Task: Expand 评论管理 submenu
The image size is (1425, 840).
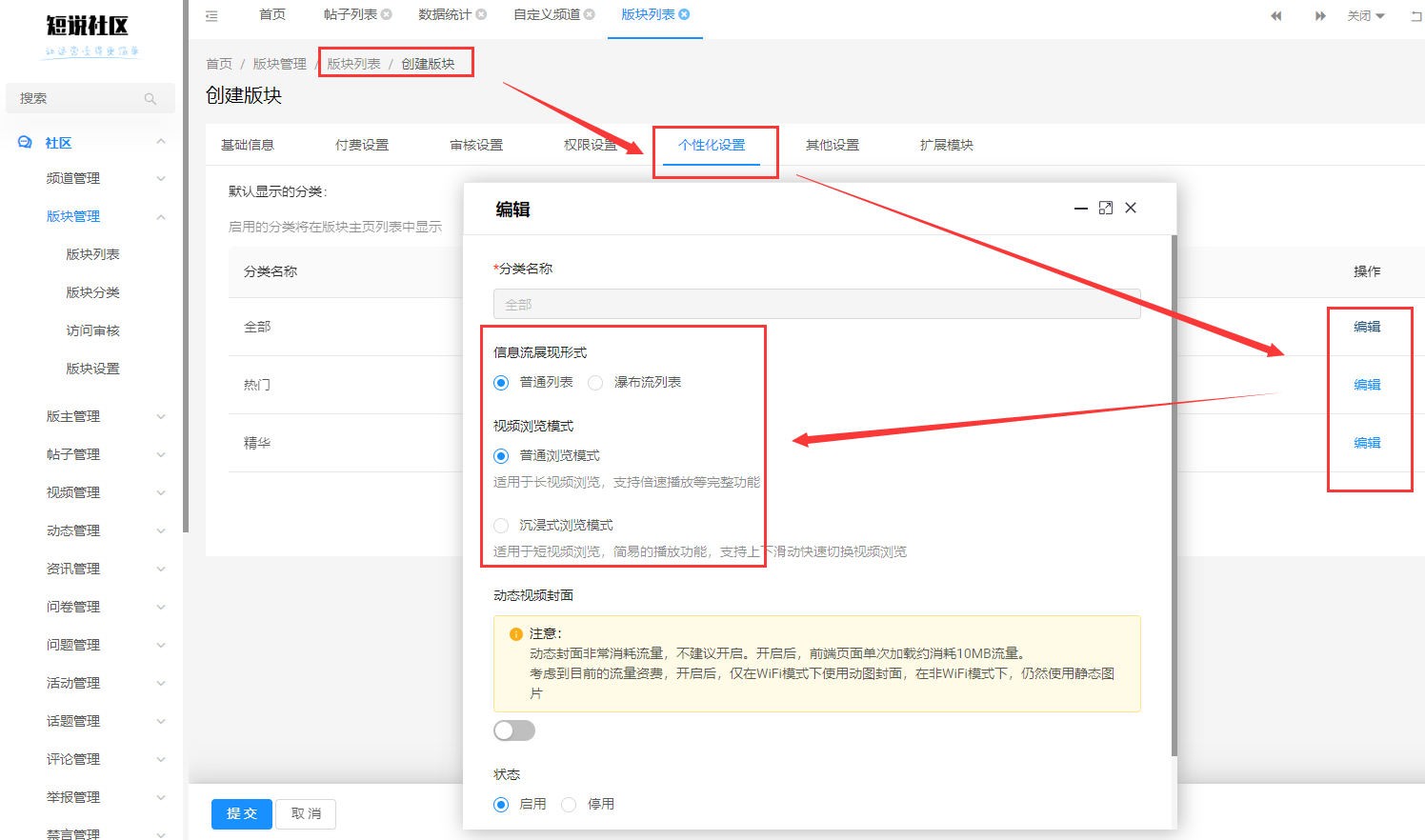Action: 161,759
